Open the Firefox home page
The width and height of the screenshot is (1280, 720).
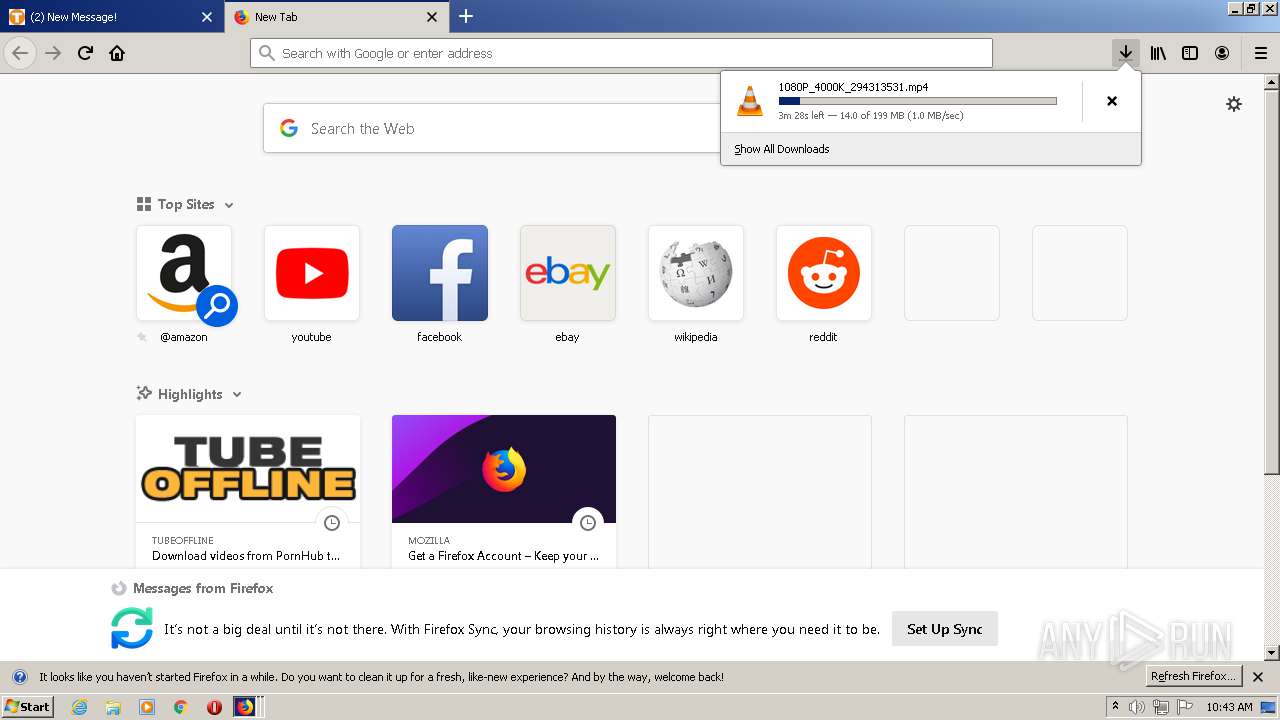point(117,53)
